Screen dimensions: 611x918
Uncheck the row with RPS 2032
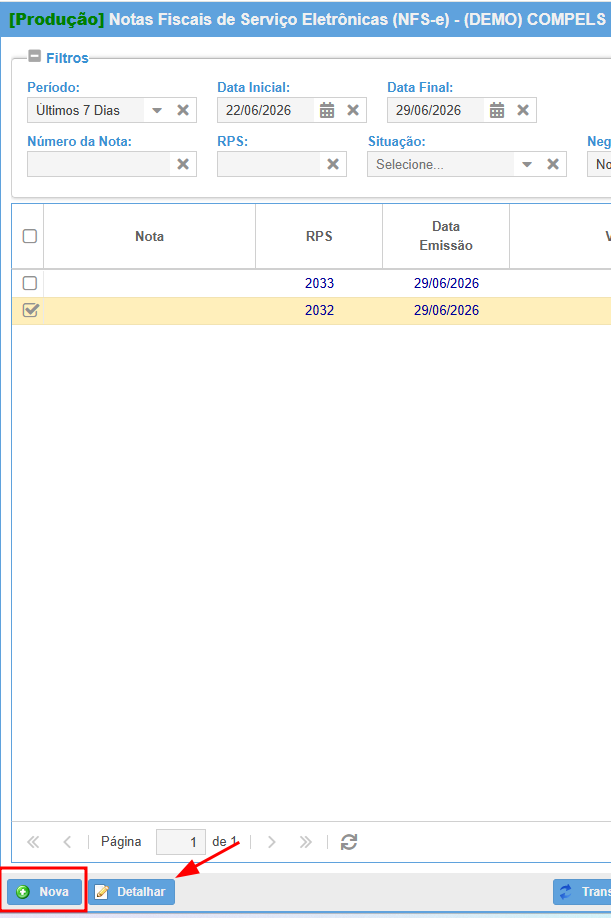click(30, 310)
